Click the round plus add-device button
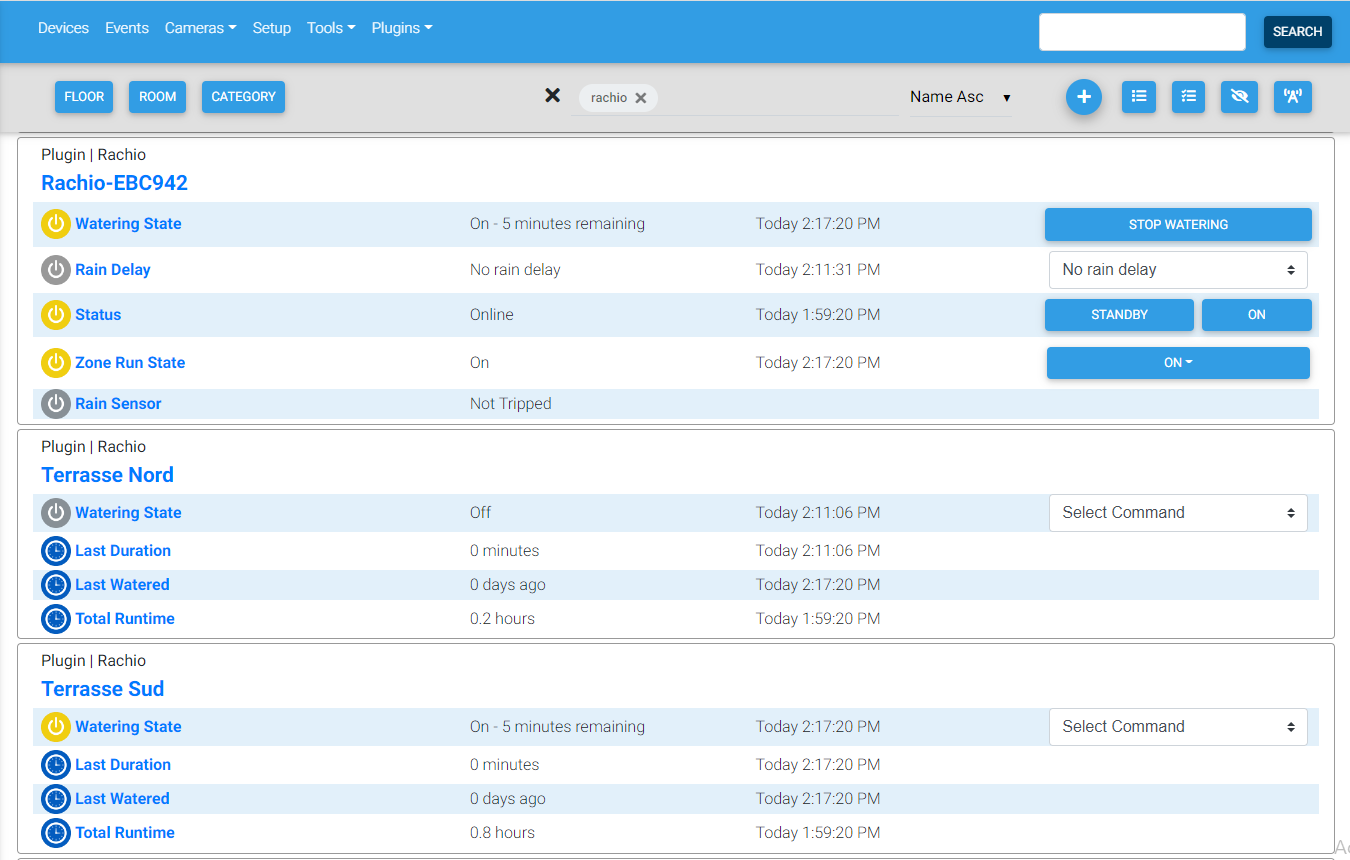The width and height of the screenshot is (1350, 860). pyautogui.click(x=1083, y=97)
